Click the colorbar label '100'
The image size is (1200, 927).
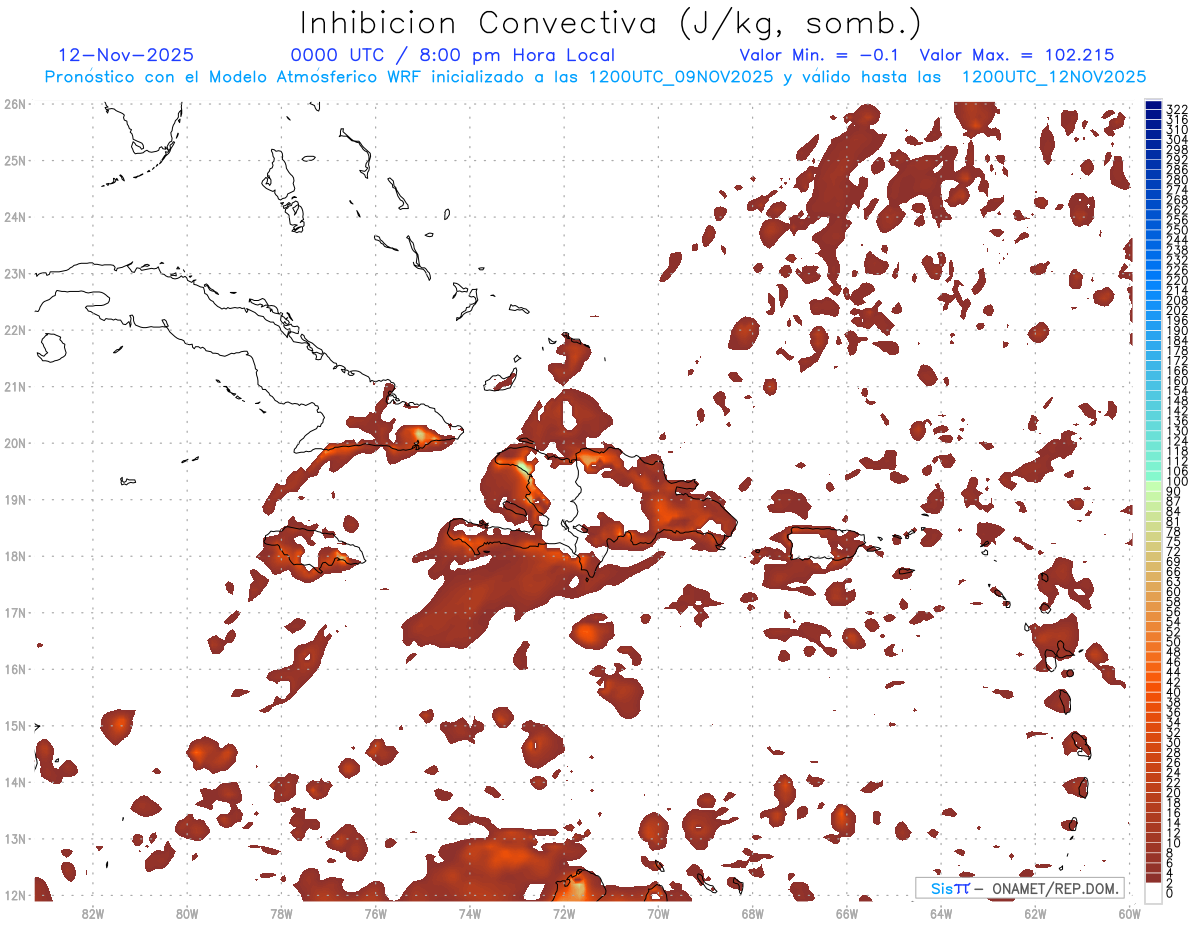coord(1177,482)
